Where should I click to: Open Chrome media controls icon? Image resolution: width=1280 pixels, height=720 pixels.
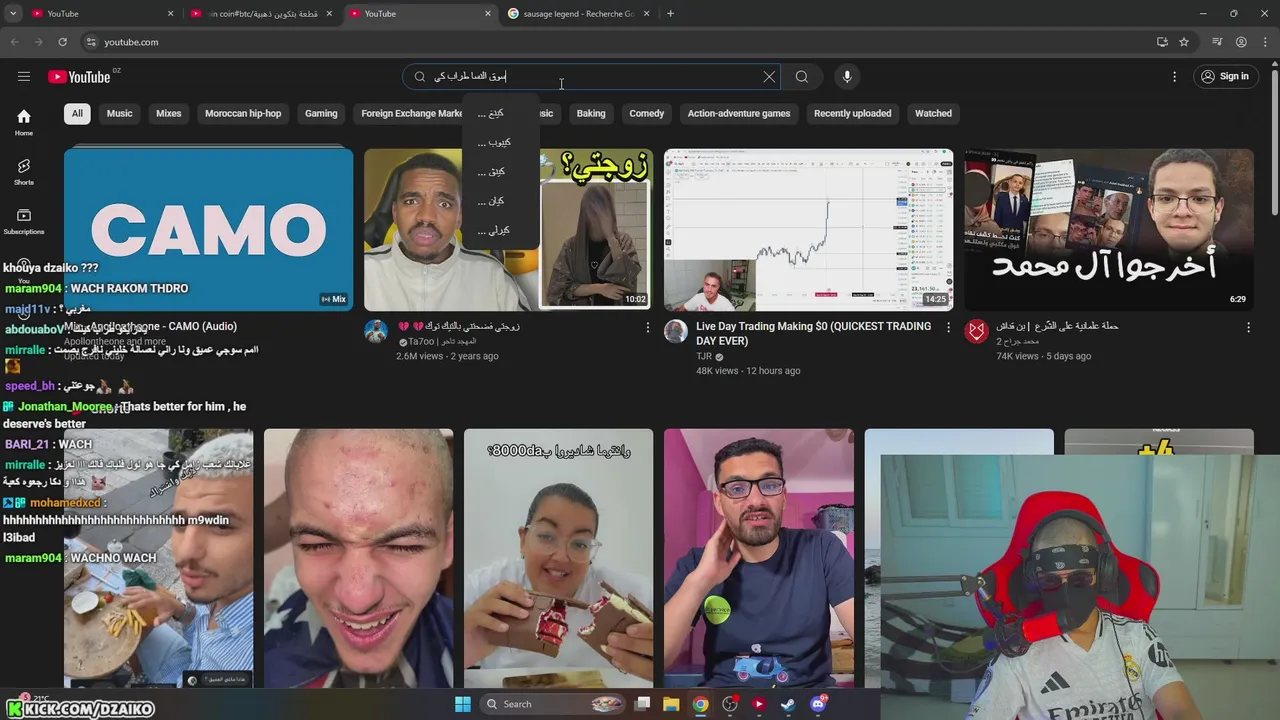(1217, 42)
